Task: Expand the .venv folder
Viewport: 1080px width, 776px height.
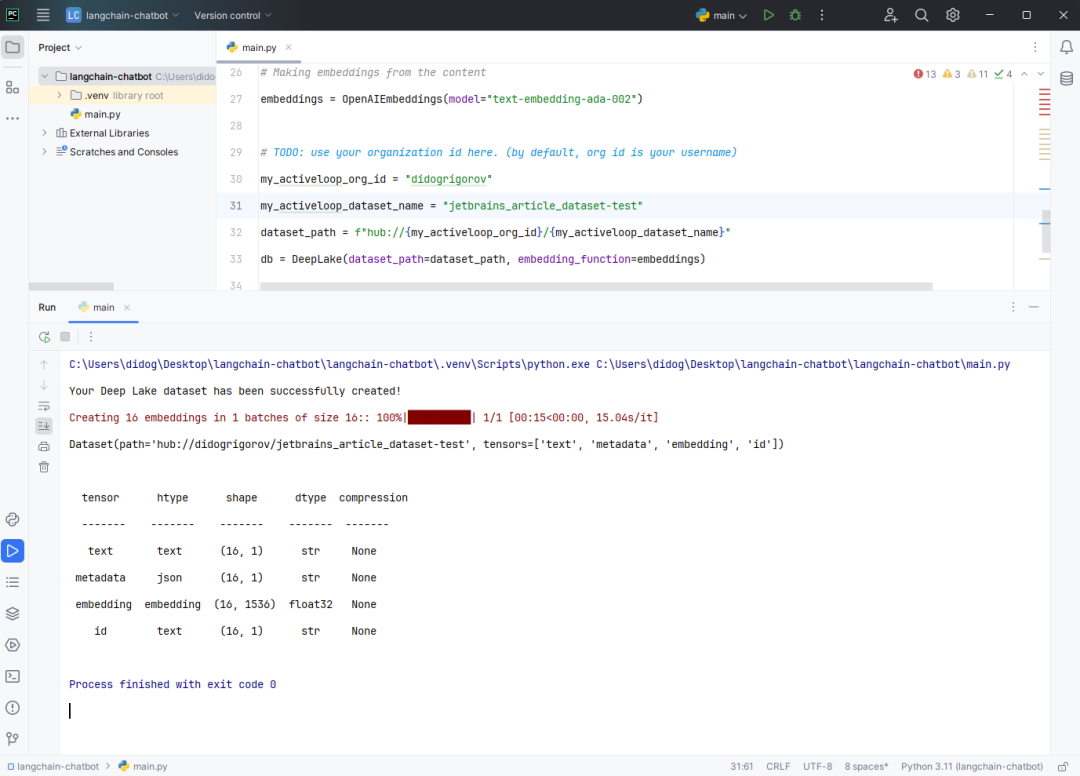Action: coord(59,95)
